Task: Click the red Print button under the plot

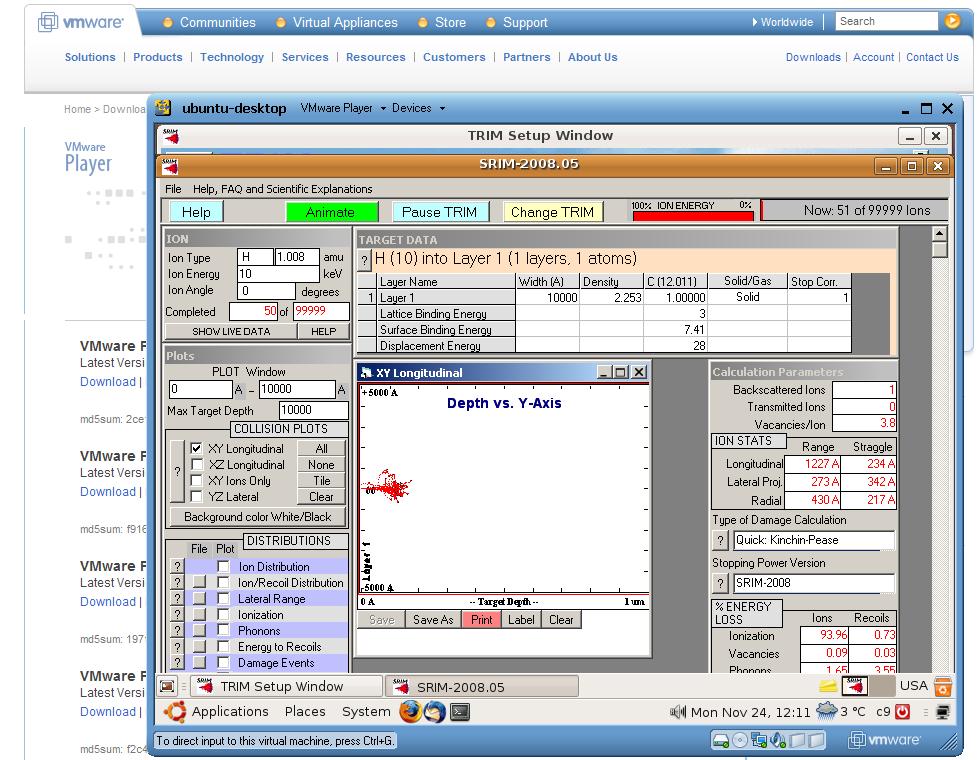Action: coord(481,619)
